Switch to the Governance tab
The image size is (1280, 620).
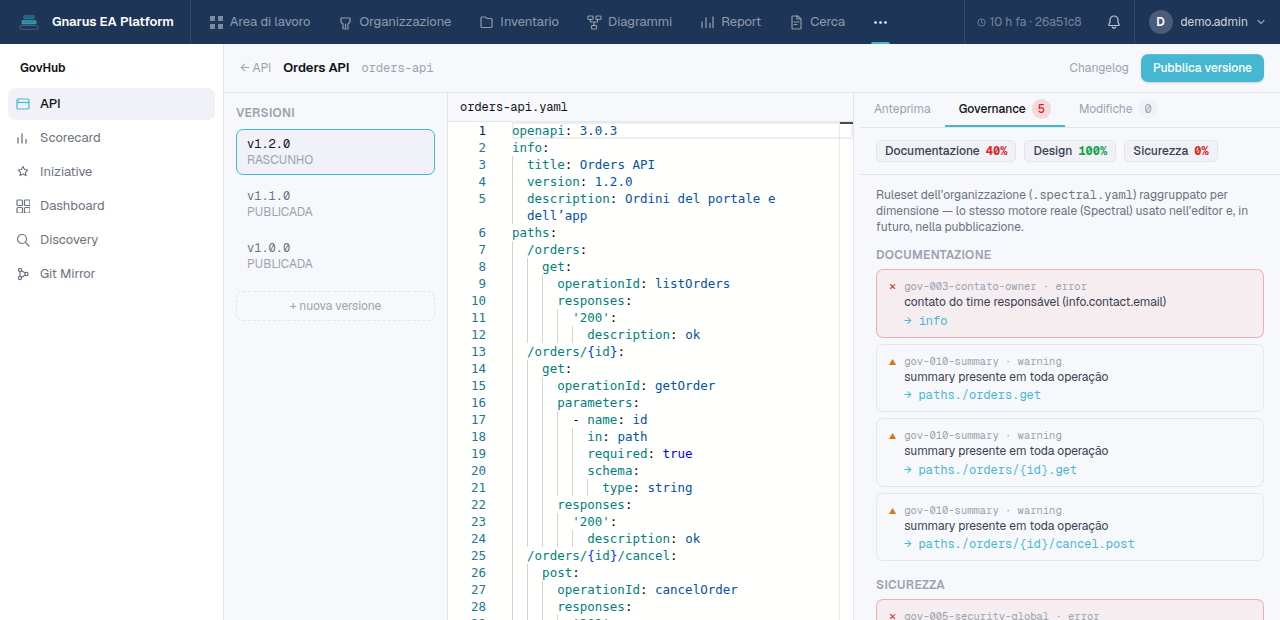pos(1004,109)
